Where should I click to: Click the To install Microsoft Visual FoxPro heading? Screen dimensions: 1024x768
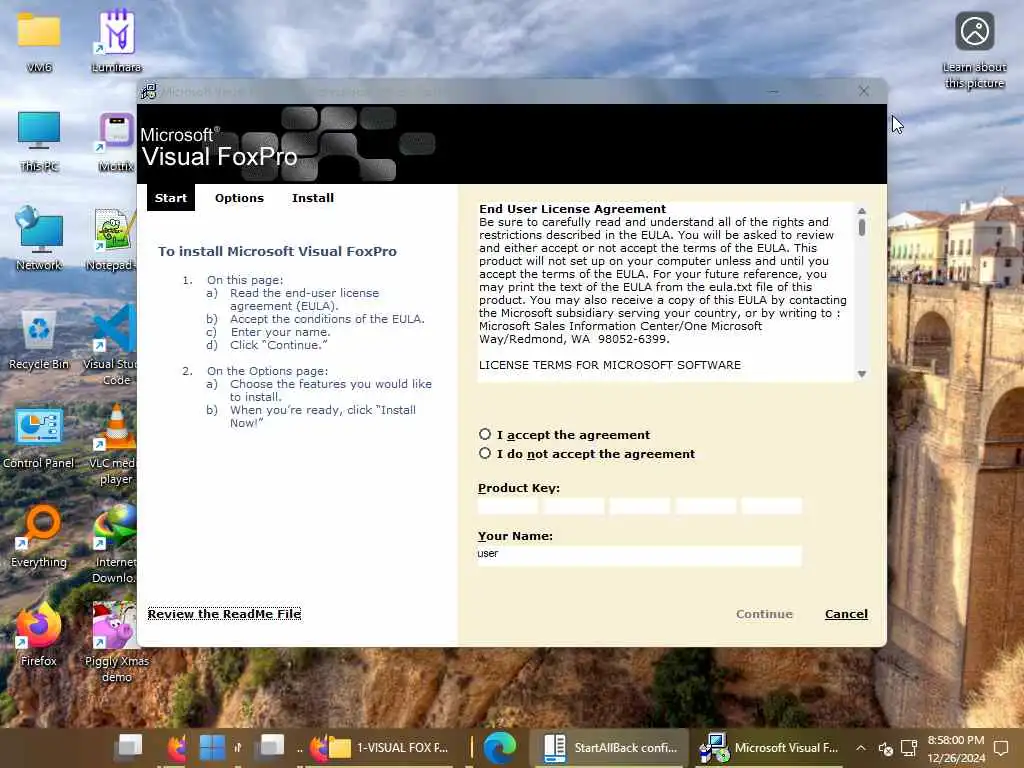(277, 251)
